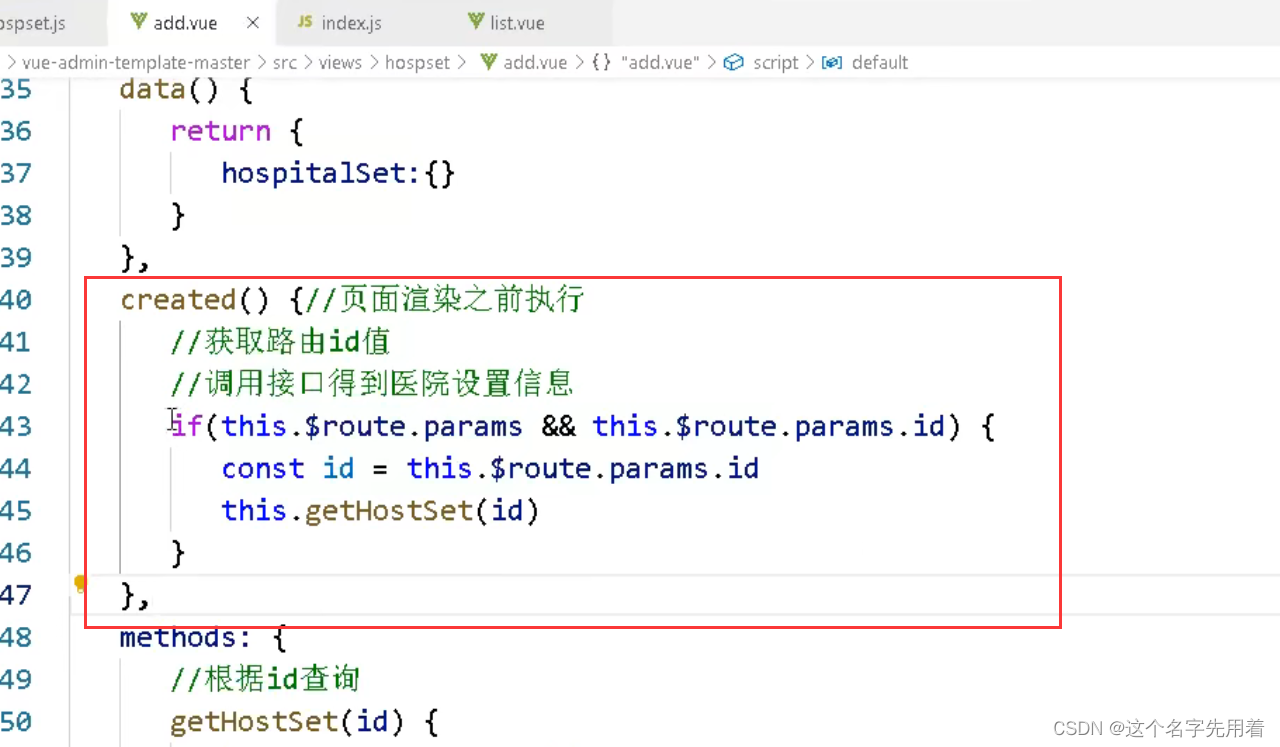The height and width of the screenshot is (747, 1280).
Task: Select the views breadcrumb segment
Action: pyautogui.click(x=340, y=62)
